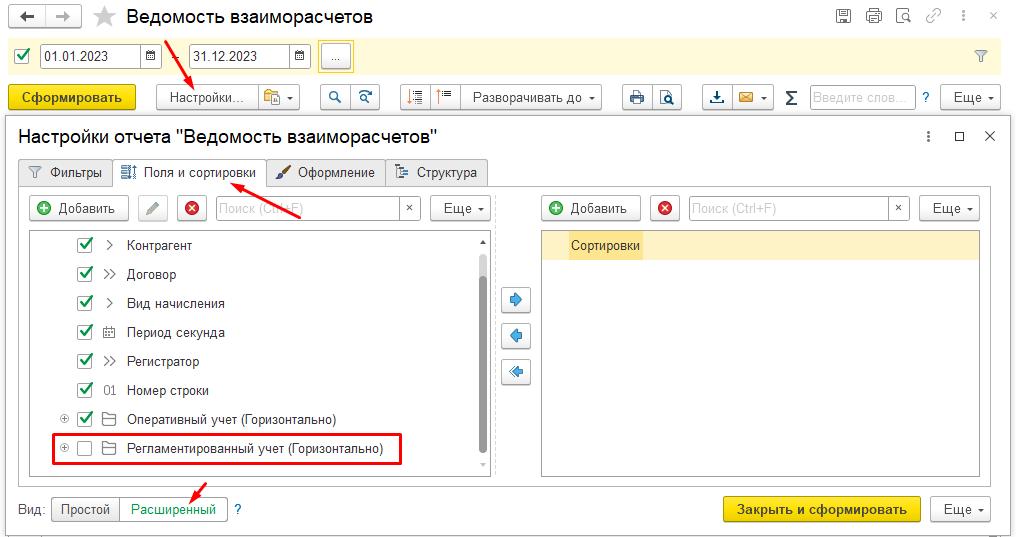Screen dimensions: 1016x537
Task: Open Еще menu in fields panel
Action: (461, 209)
